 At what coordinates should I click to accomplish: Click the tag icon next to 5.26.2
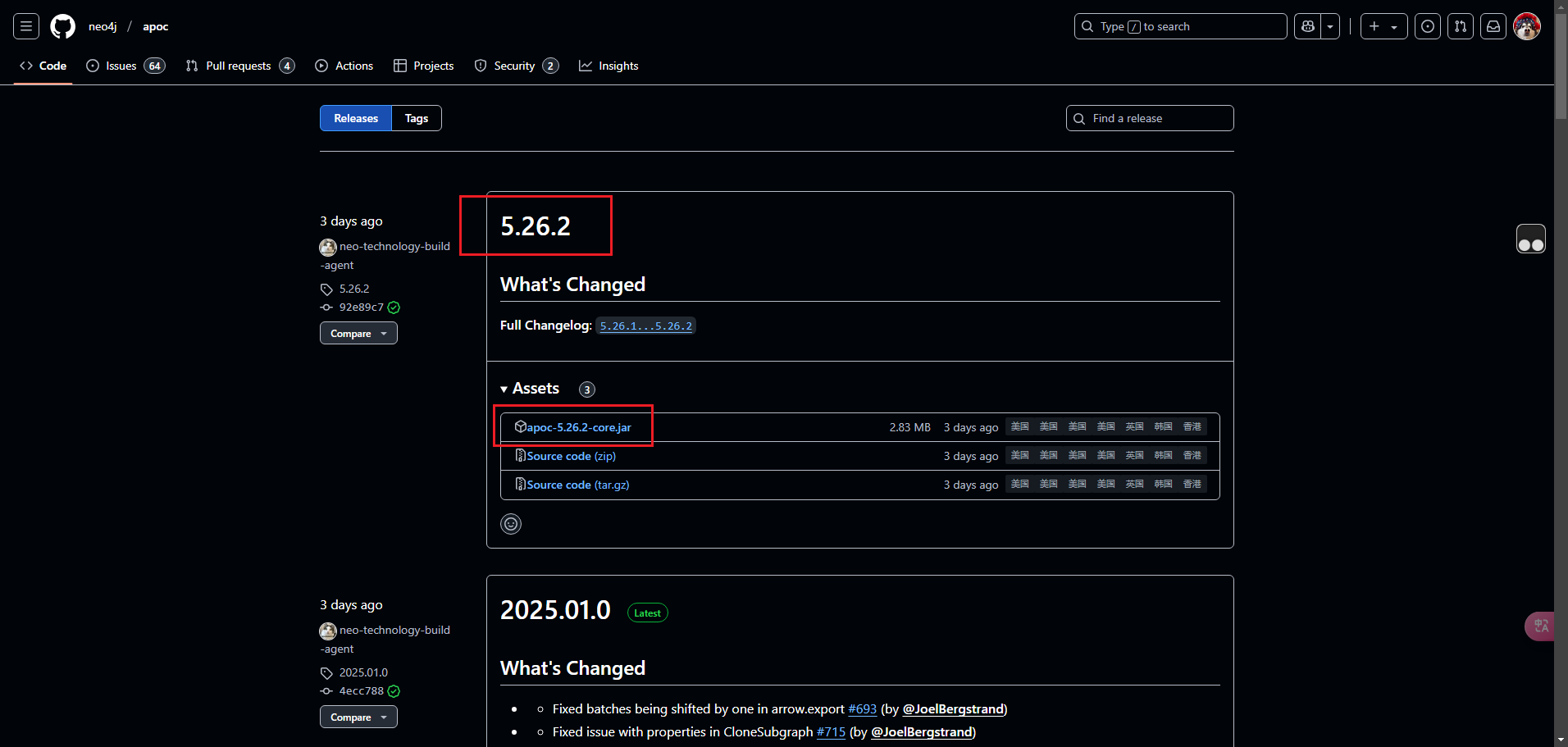(326, 289)
